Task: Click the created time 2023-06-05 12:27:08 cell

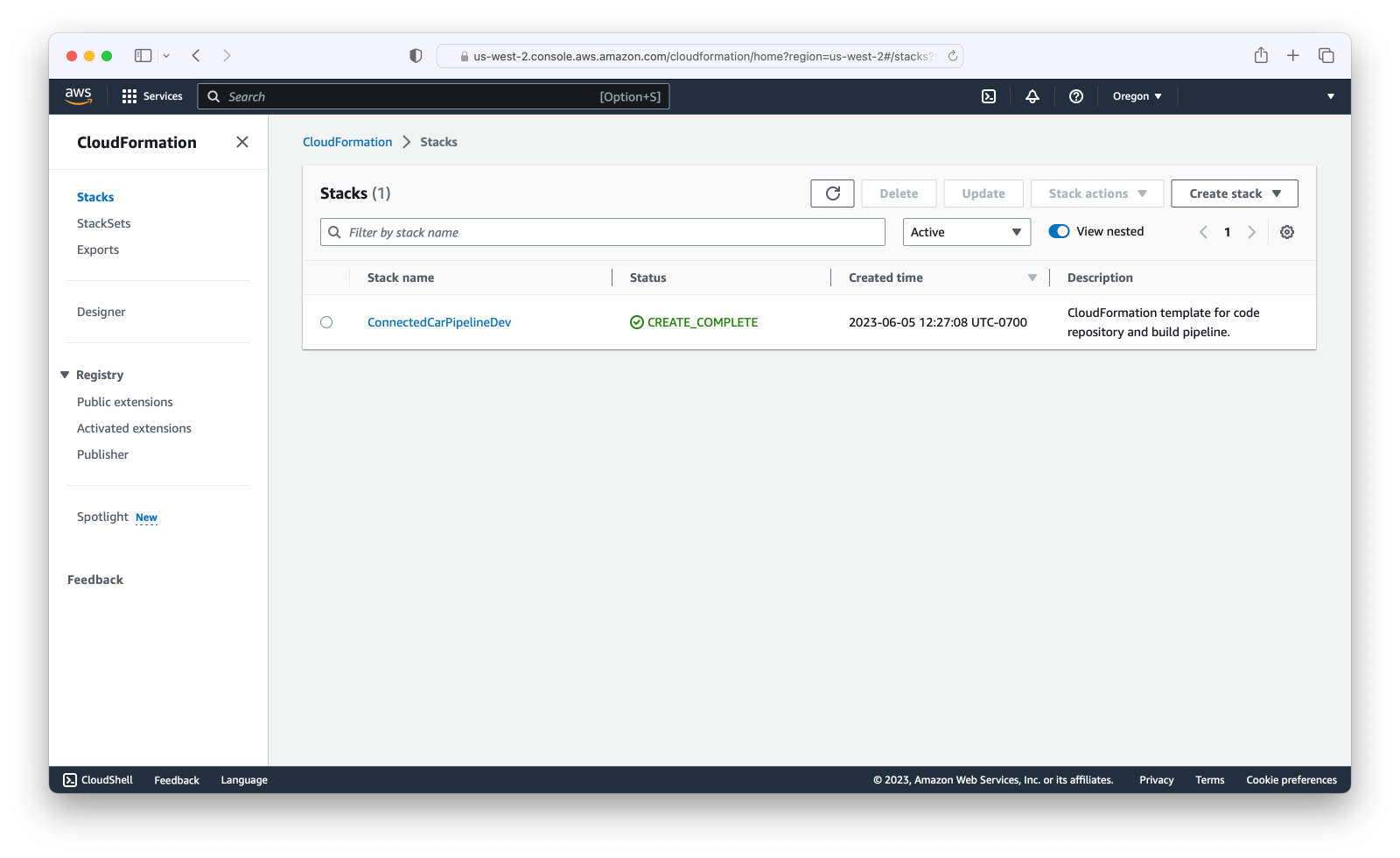Action: [938, 322]
